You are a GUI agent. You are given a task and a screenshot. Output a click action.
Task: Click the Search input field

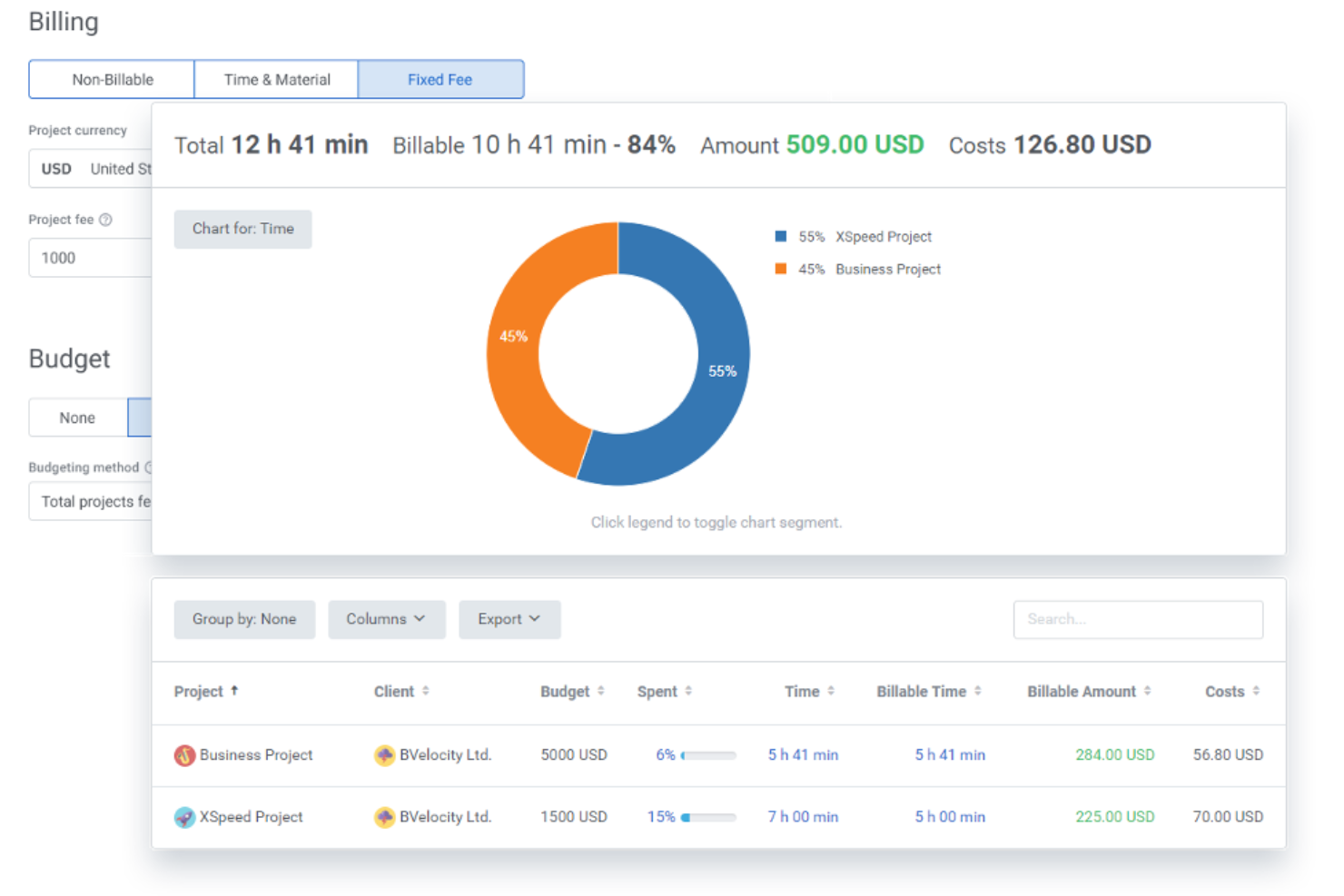pos(1138,619)
